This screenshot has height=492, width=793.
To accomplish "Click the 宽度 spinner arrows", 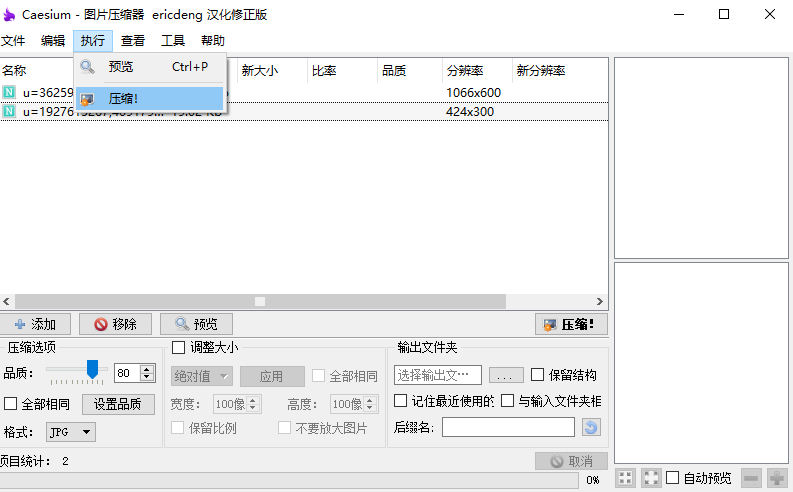I will click(x=253, y=404).
